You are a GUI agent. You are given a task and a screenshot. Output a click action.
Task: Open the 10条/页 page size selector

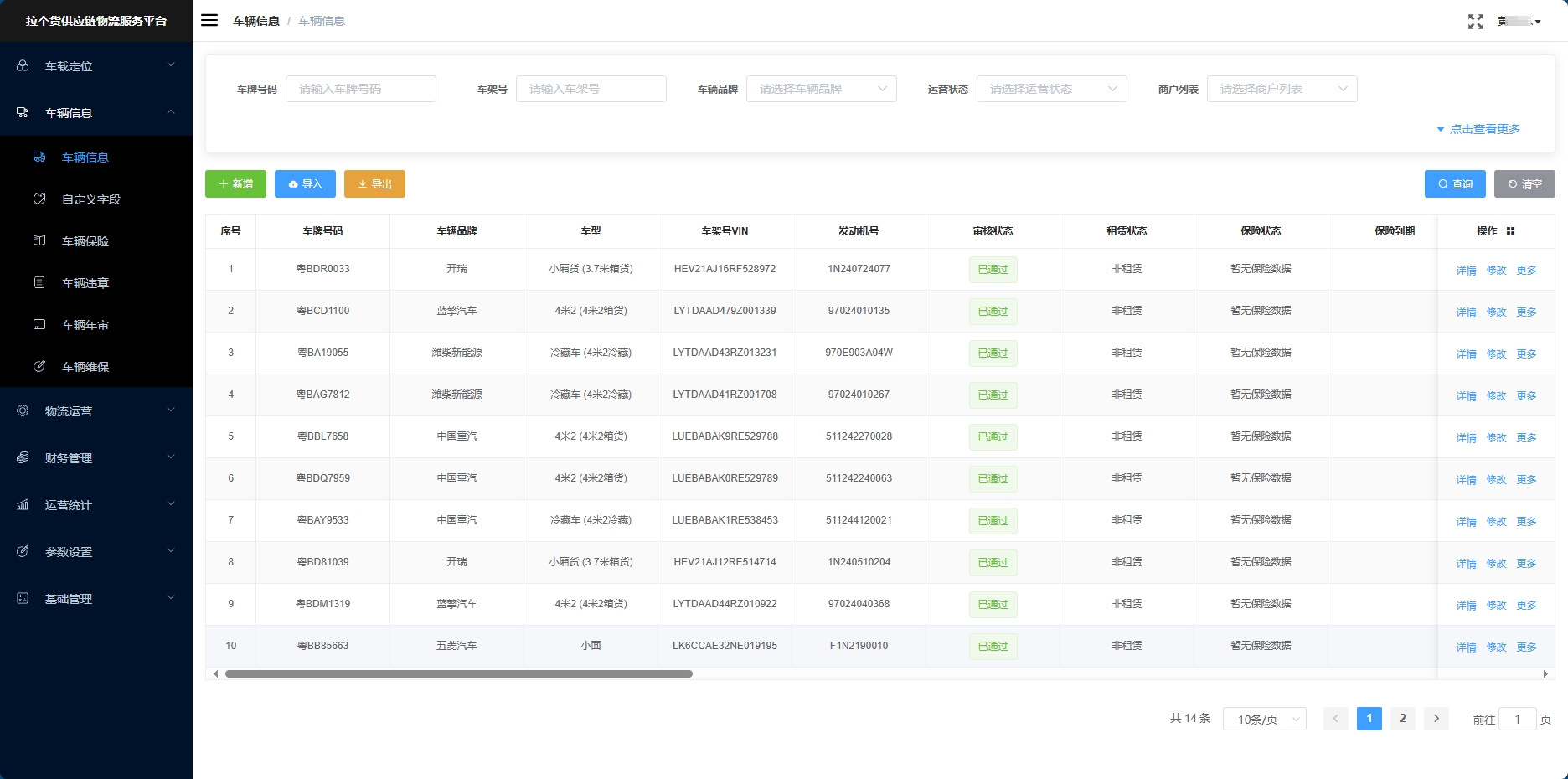[x=1264, y=720]
